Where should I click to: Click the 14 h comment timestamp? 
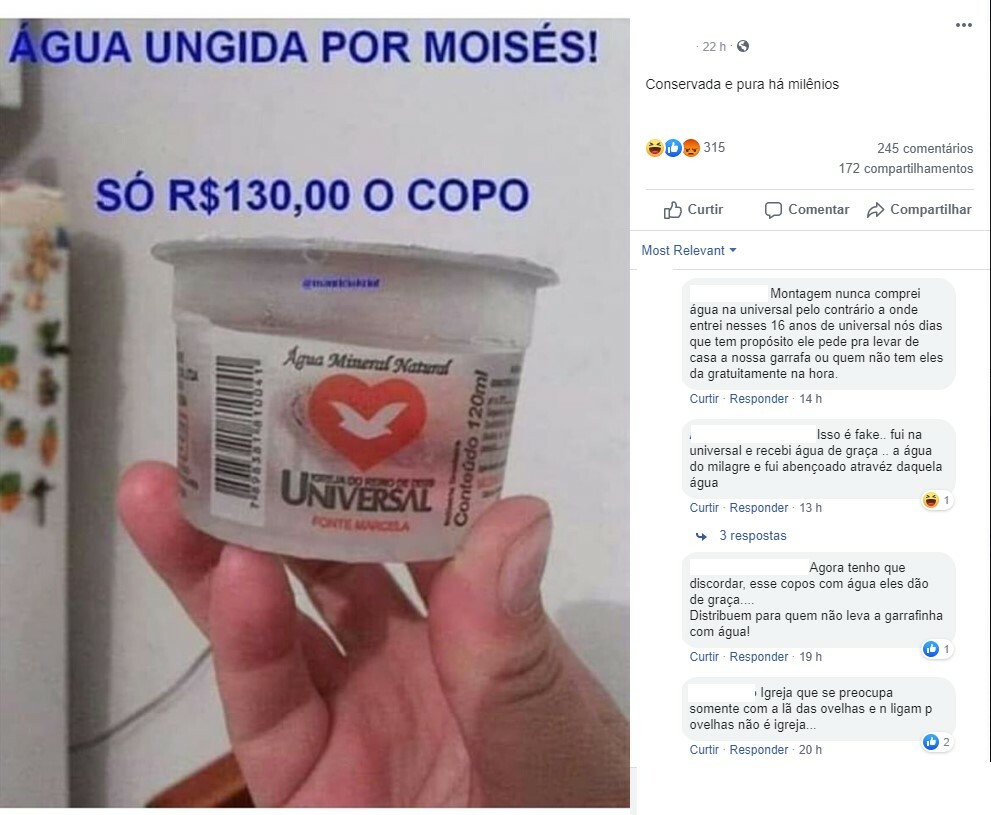click(x=810, y=399)
